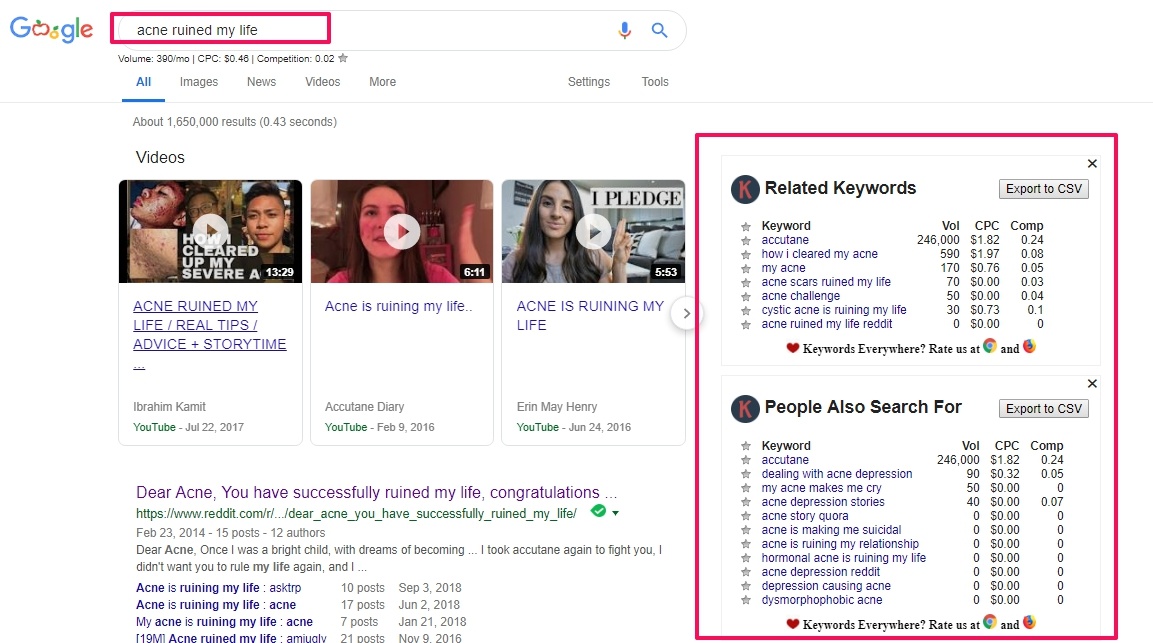Open 'Acne is ruining my life..' video link
1153x643 pixels.
pos(399,306)
